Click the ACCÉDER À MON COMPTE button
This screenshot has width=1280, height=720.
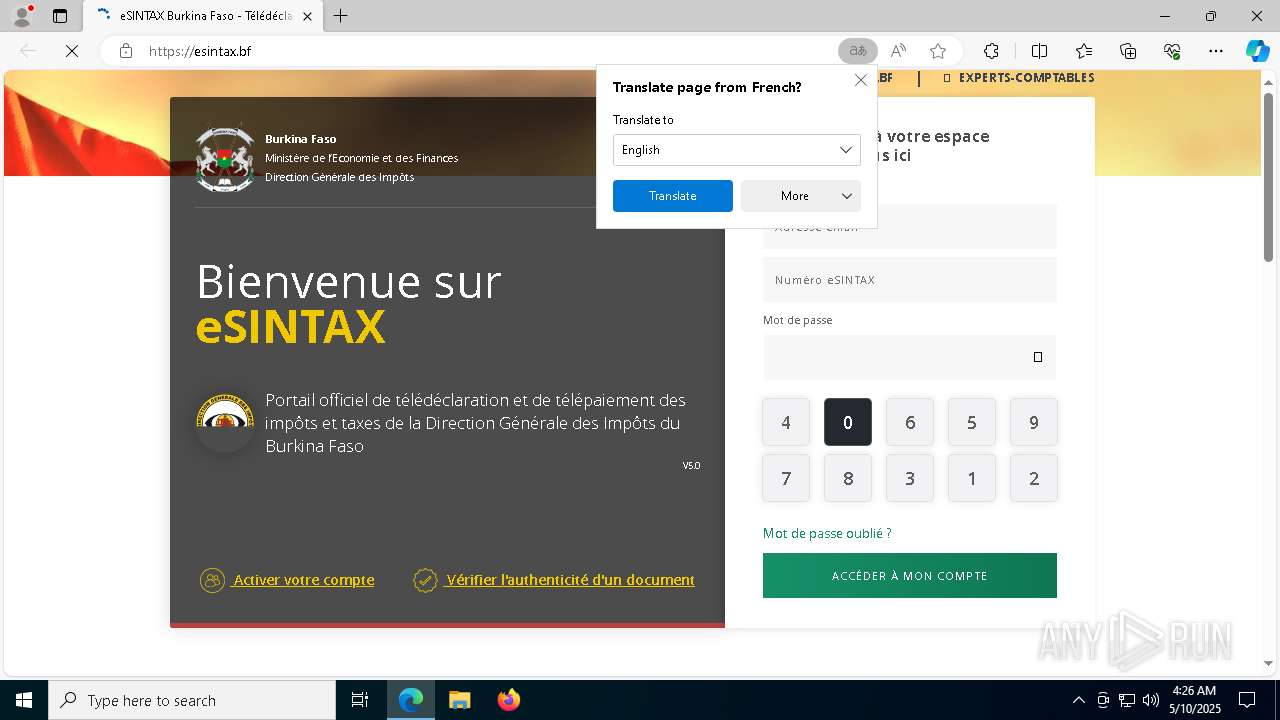[x=910, y=576]
